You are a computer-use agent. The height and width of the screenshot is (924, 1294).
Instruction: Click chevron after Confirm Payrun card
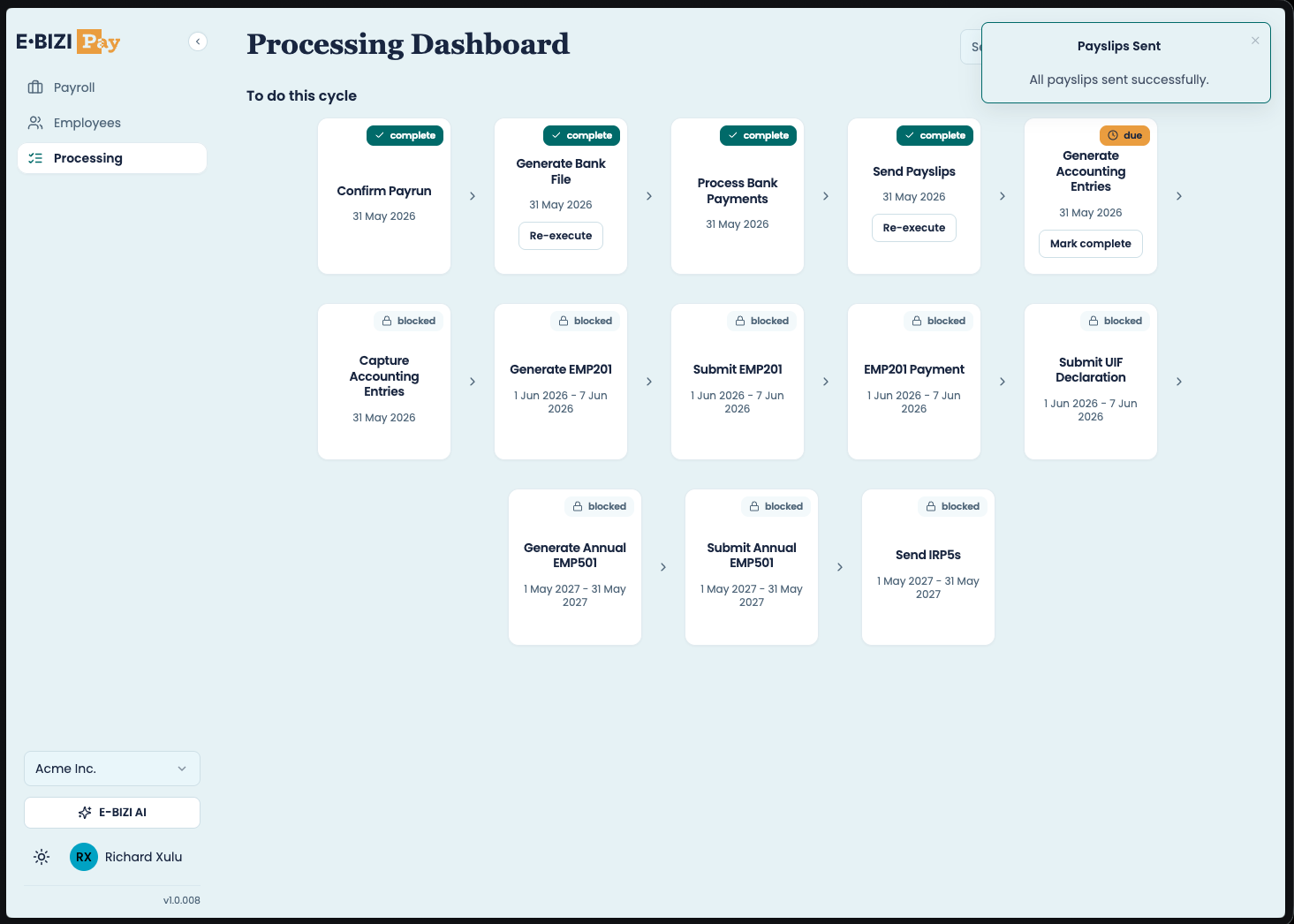tap(473, 196)
